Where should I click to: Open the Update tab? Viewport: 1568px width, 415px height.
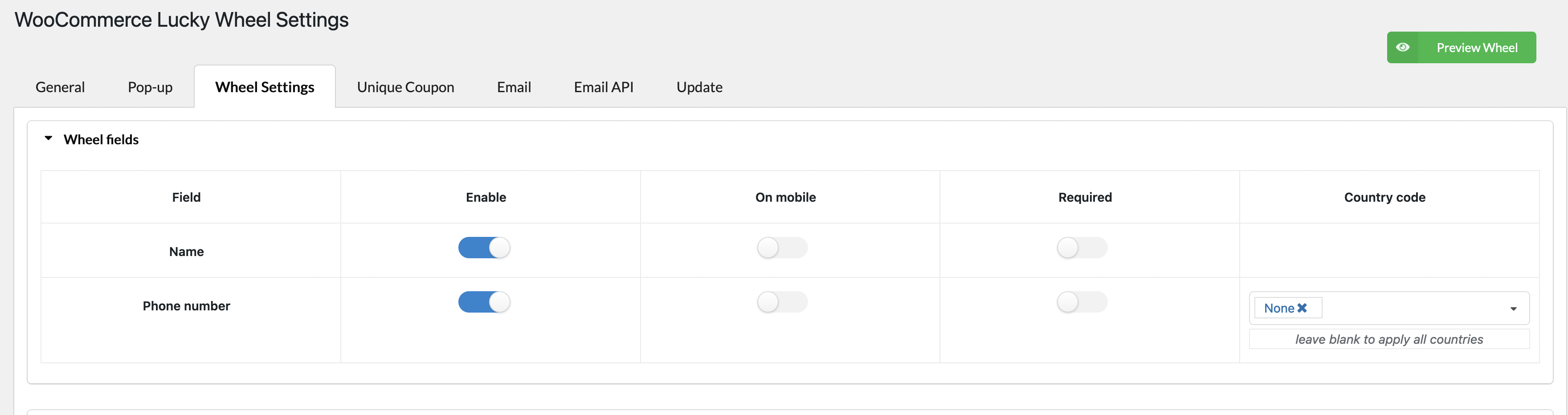(699, 87)
